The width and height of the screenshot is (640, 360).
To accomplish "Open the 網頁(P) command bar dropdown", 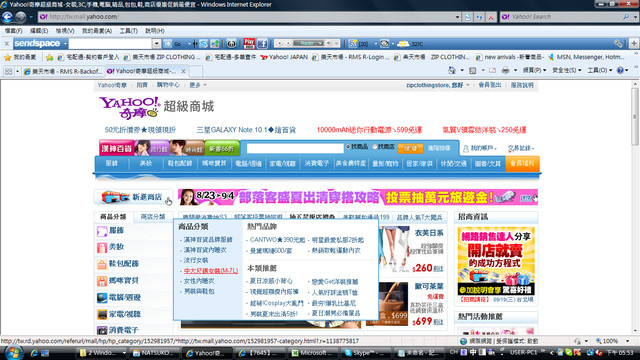I will coord(534,70).
